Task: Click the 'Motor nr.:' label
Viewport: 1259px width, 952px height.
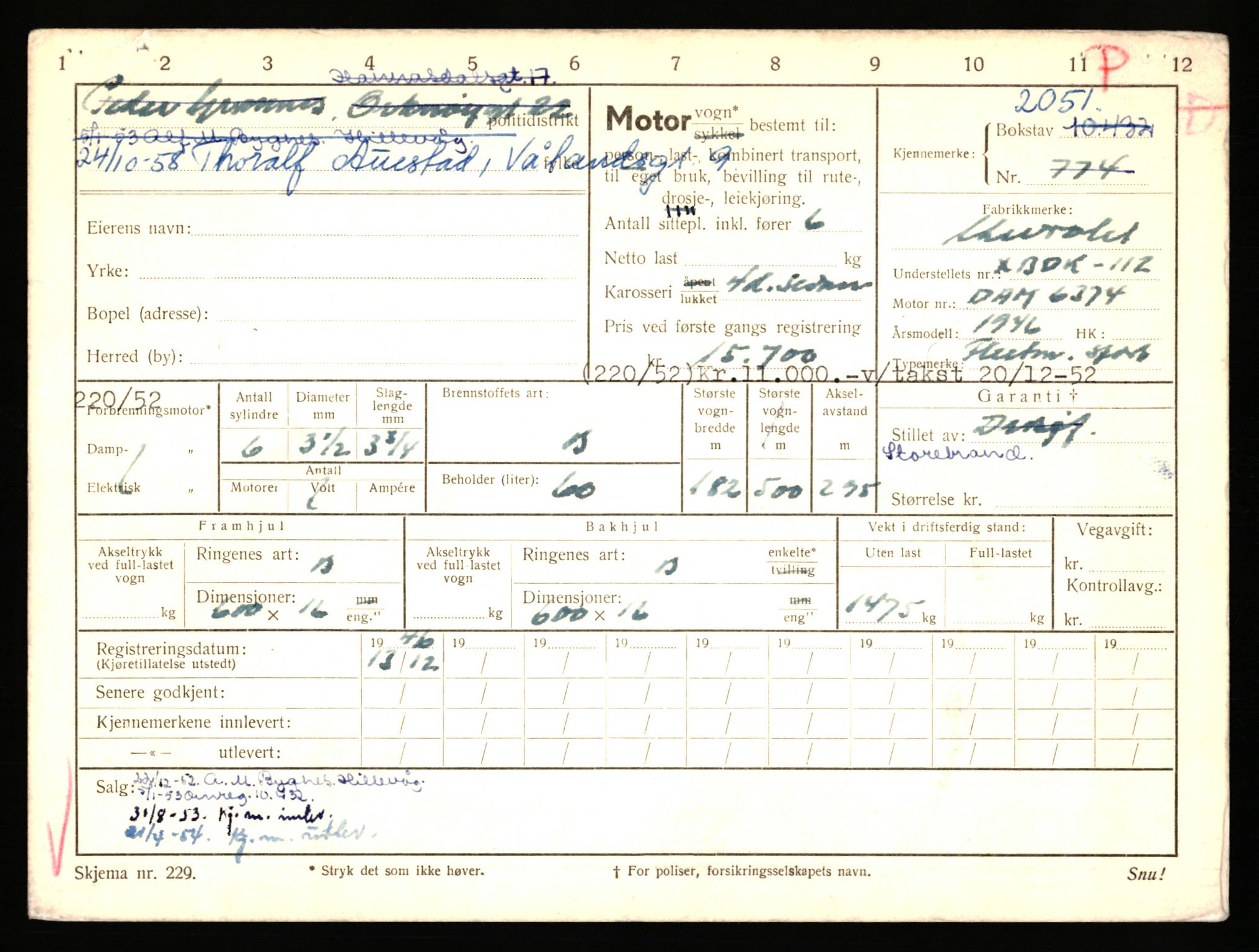Action: (x=924, y=304)
